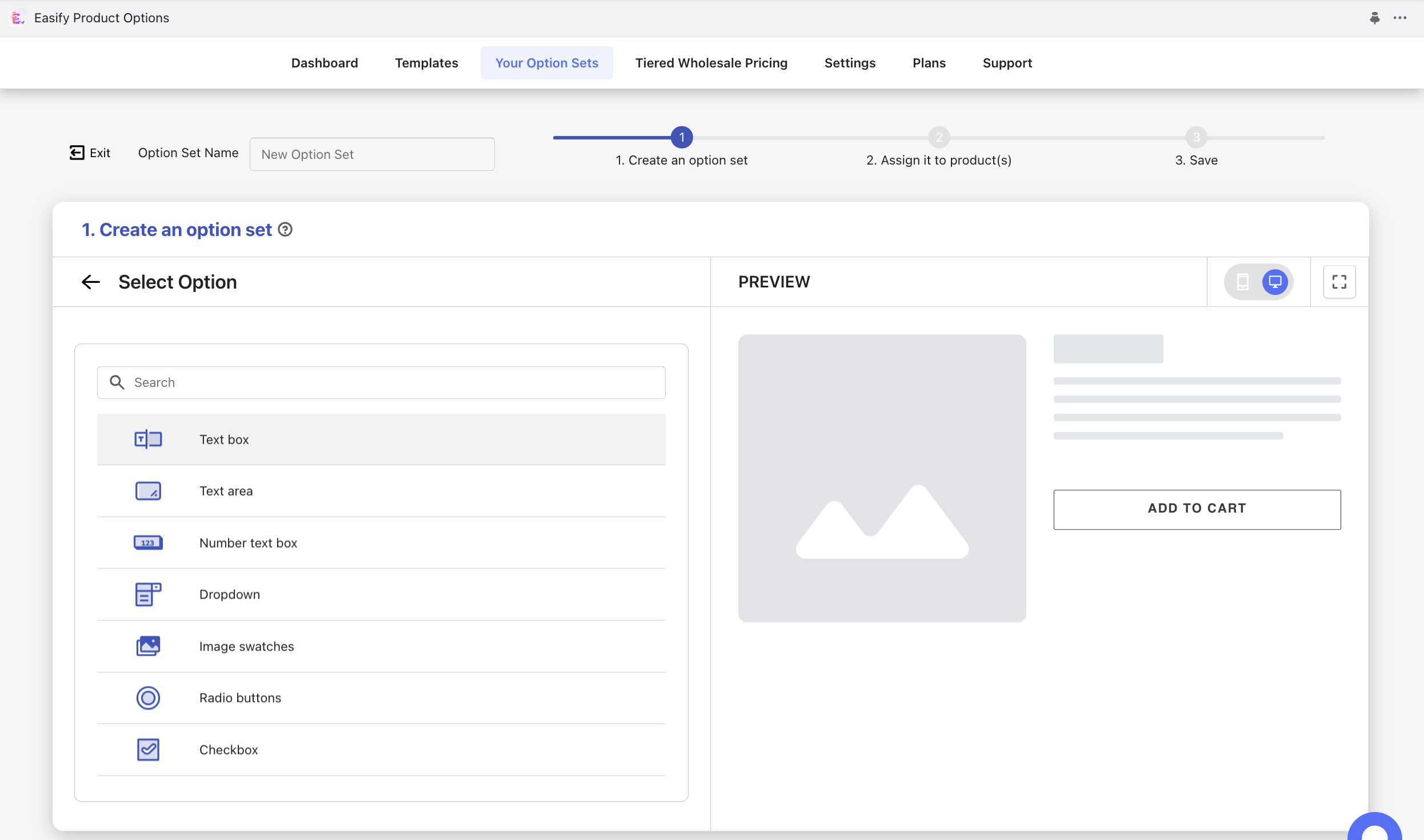This screenshot has width=1424, height=840.
Task: Choose the Image swatches icon
Action: pos(148,646)
